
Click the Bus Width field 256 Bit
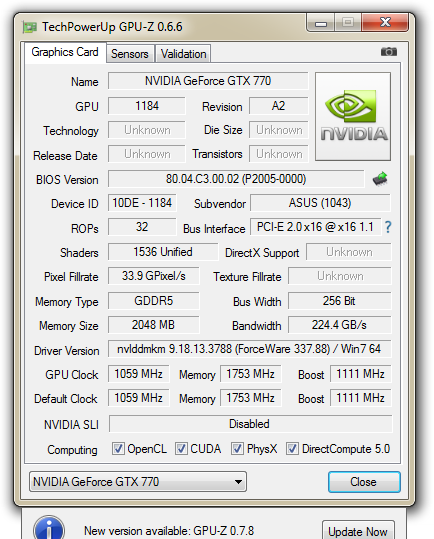pos(340,301)
